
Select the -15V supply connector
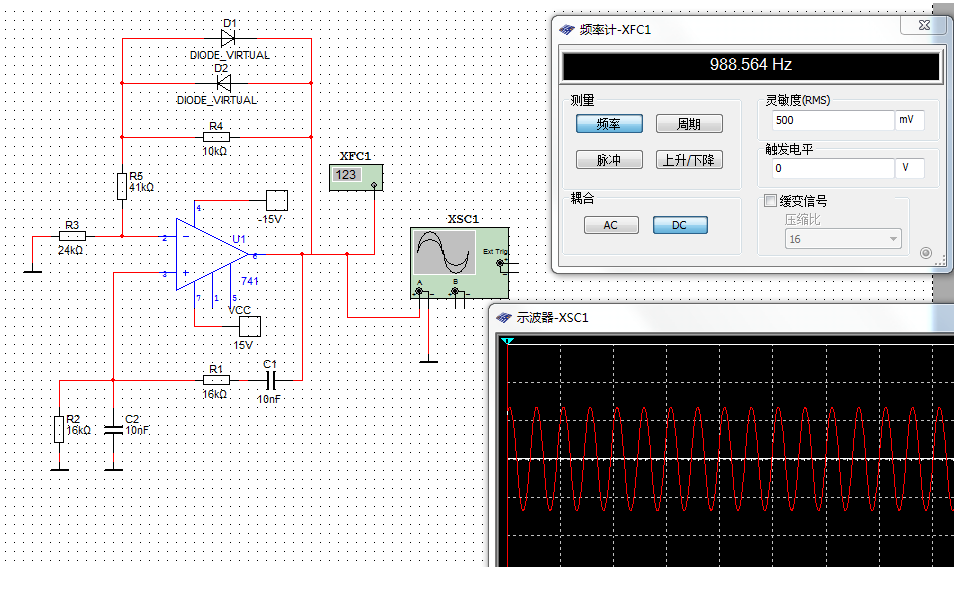pos(277,200)
